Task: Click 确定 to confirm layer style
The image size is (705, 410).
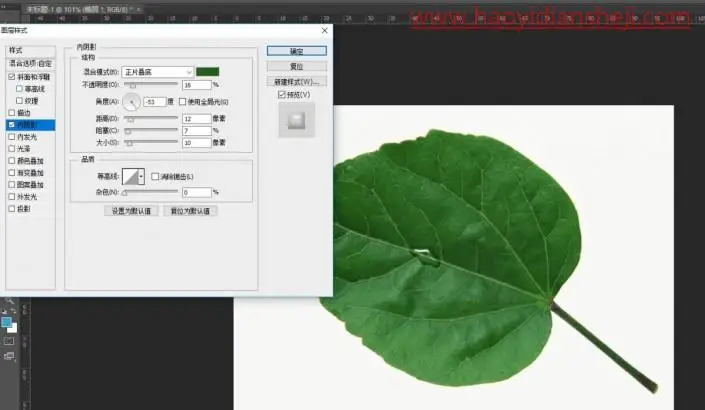Action: (x=297, y=51)
